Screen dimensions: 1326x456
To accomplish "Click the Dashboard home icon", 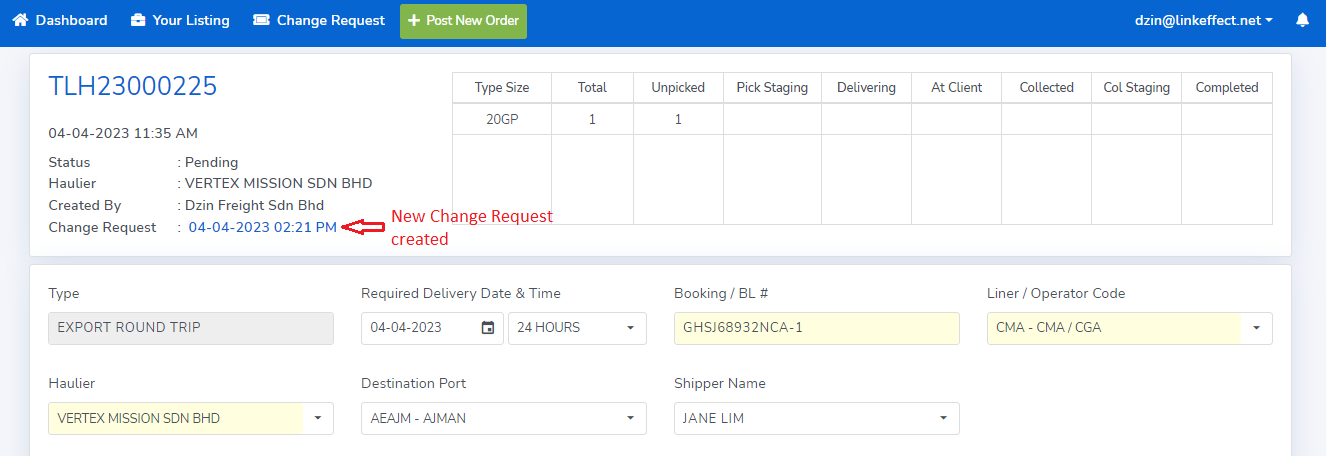I will coord(20,20).
